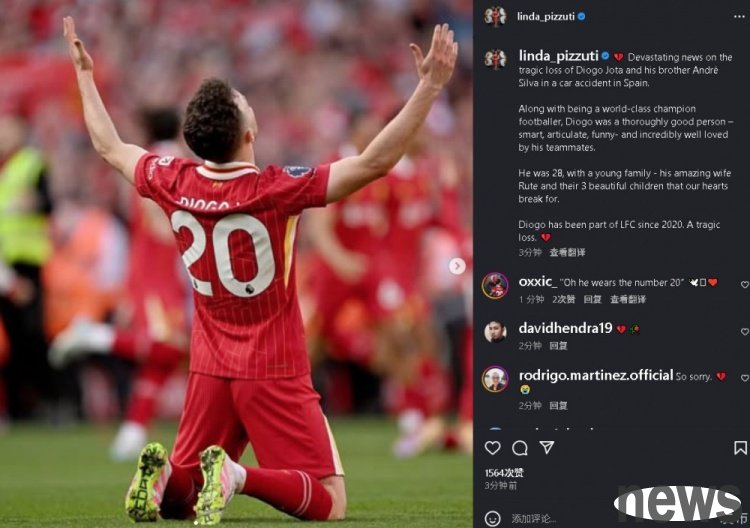Open davidhendra19 profile avatar

(x=495, y=331)
